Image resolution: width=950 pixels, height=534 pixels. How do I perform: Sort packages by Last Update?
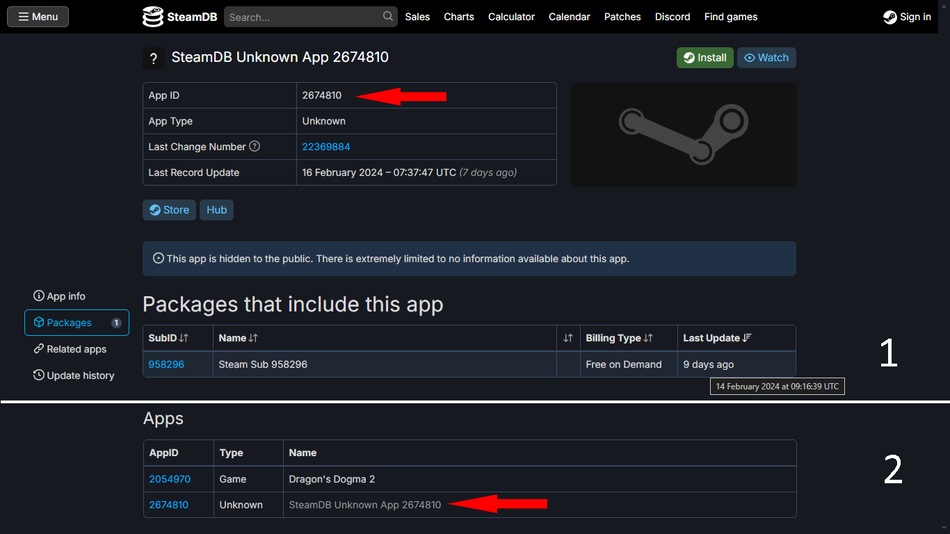click(x=717, y=338)
